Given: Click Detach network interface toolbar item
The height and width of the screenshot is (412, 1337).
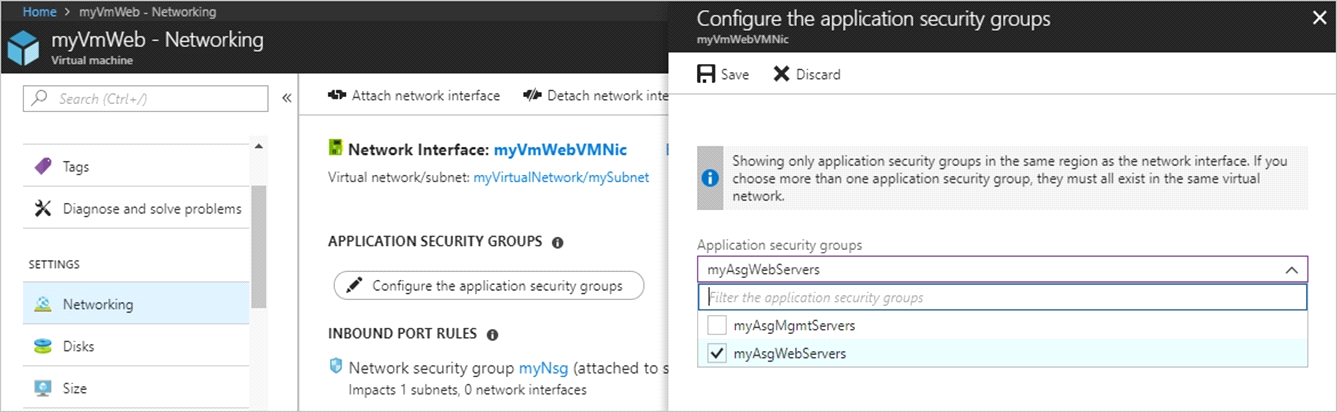Looking at the screenshot, I should [x=594, y=96].
